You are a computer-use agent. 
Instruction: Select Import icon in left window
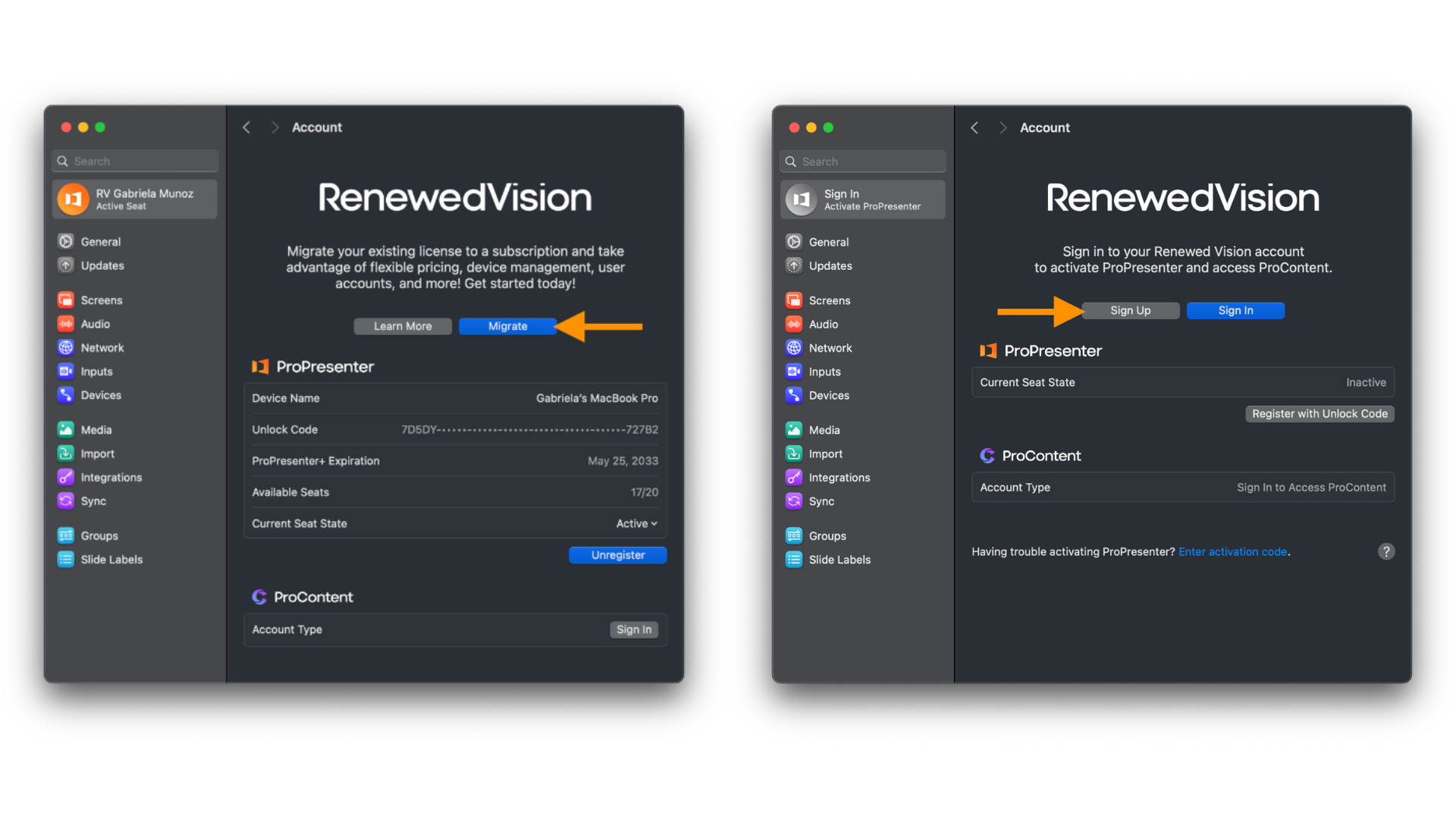click(x=66, y=453)
